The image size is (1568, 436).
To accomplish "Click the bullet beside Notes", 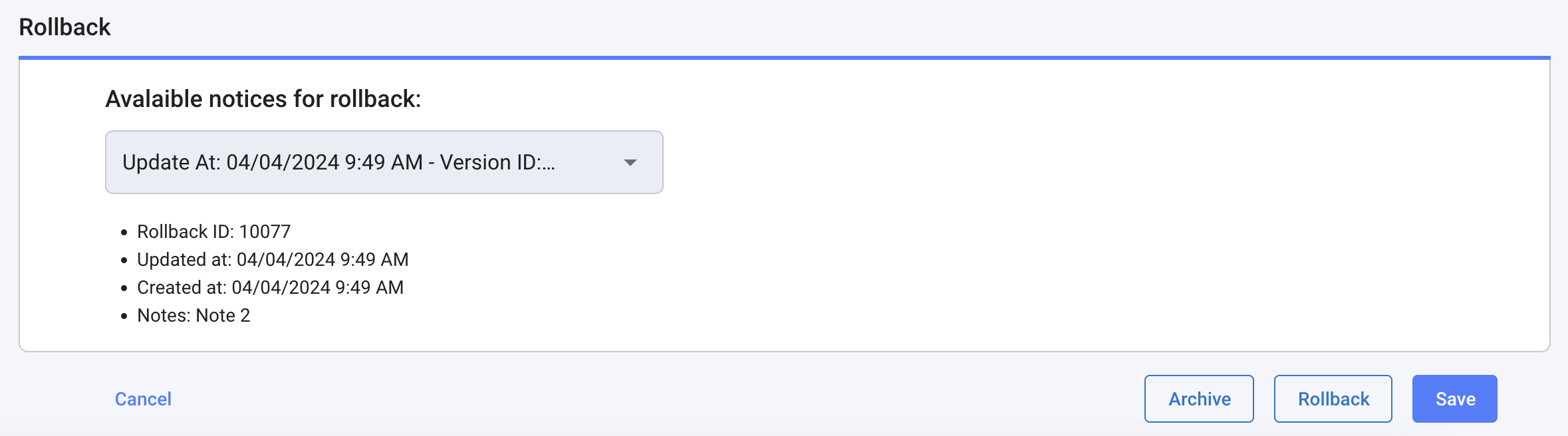I will coord(124,316).
